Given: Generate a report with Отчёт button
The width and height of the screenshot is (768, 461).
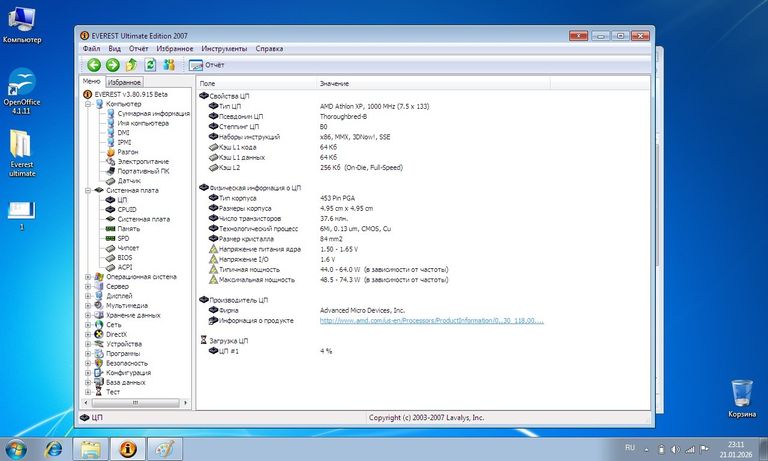Looking at the screenshot, I should coord(206,65).
